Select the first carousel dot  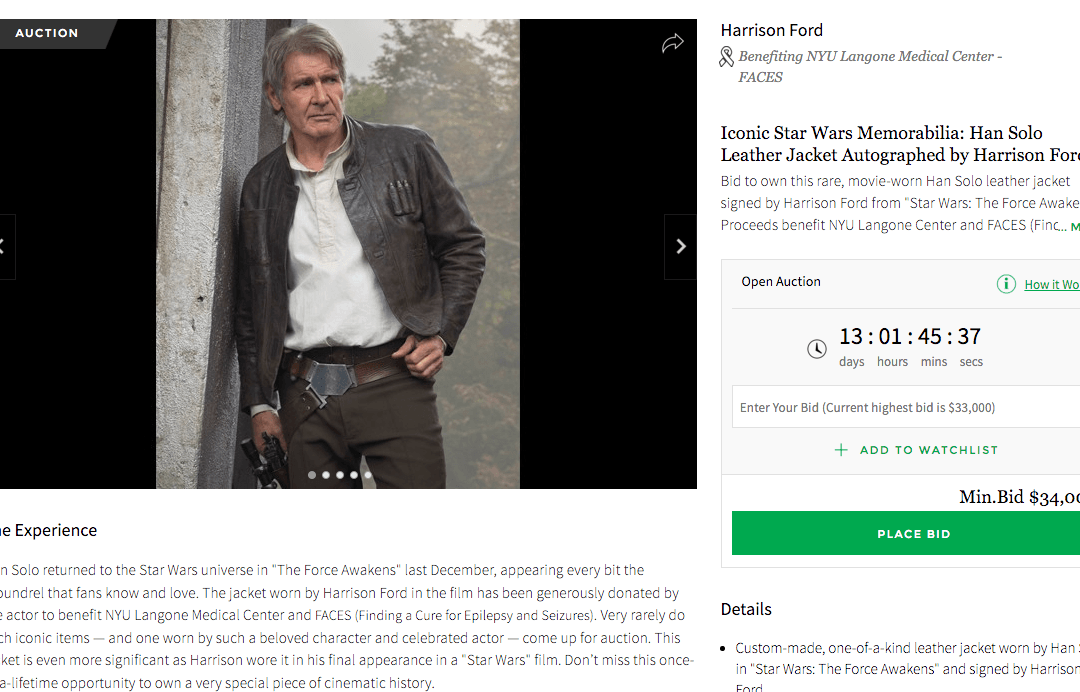coord(311,475)
